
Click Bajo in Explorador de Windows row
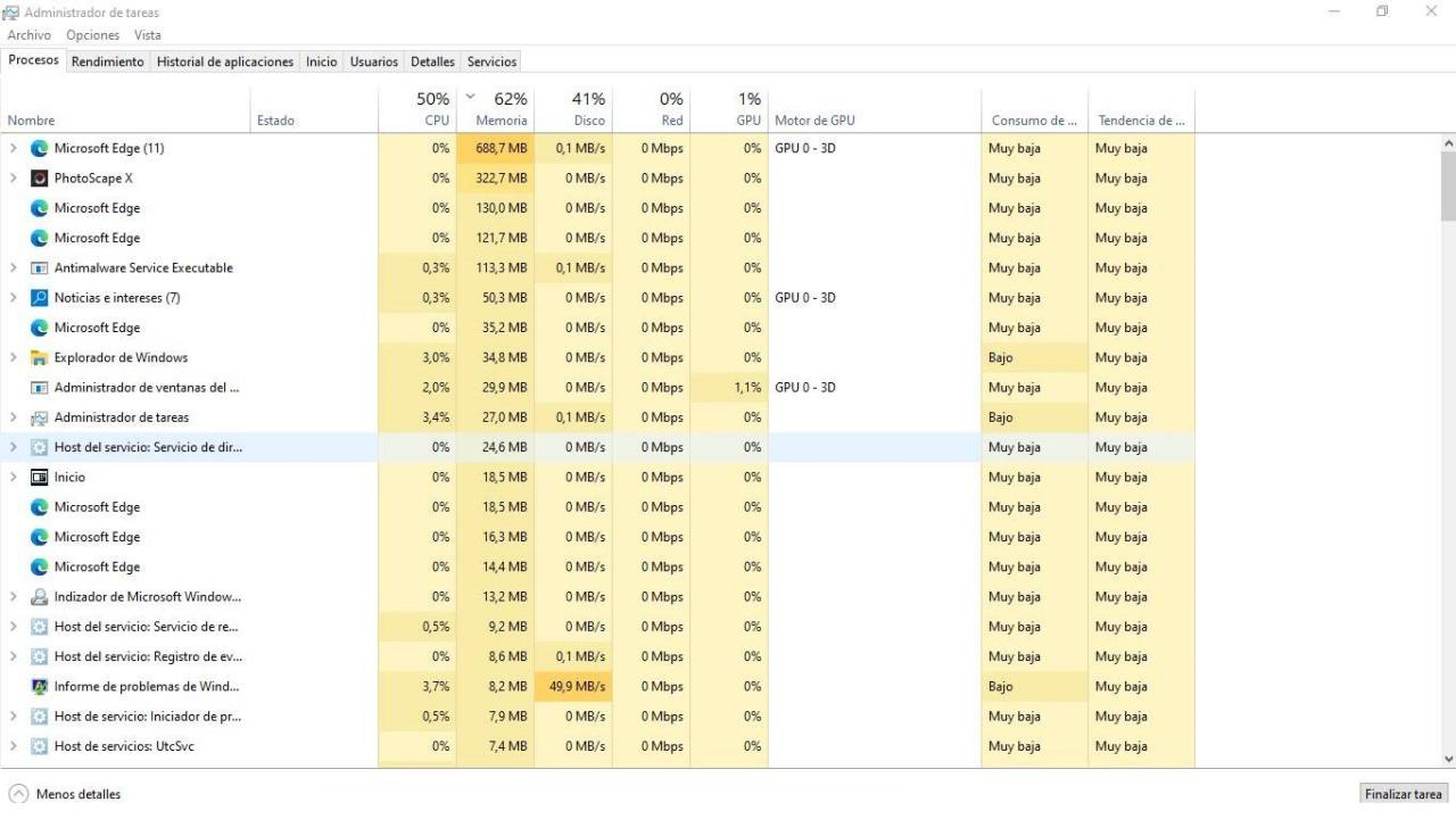(x=1001, y=358)
